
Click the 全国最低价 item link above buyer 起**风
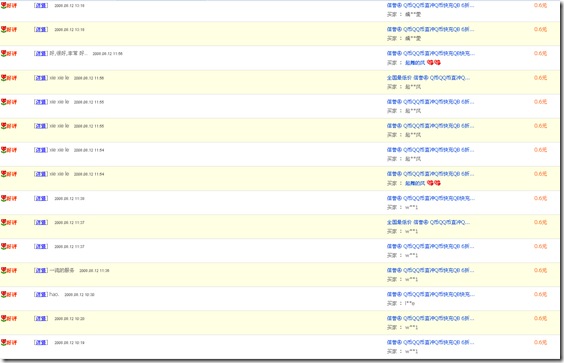tap(428, 78)
